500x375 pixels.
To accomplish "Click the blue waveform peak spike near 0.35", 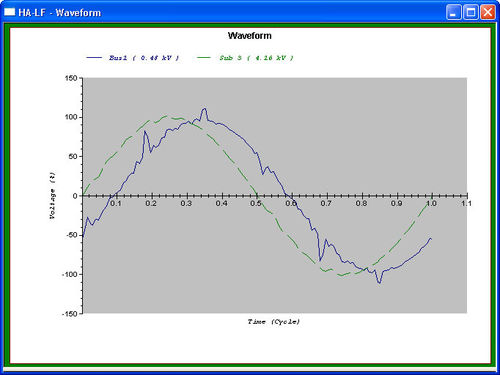I will click(x=204, y=109).
